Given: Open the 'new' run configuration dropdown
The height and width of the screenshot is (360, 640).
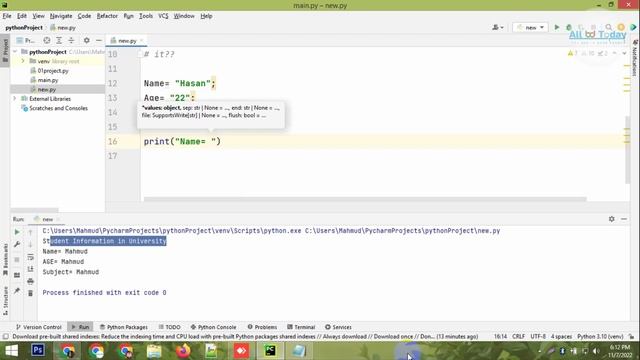Looking at the screenshot, I should click(530, 27).
